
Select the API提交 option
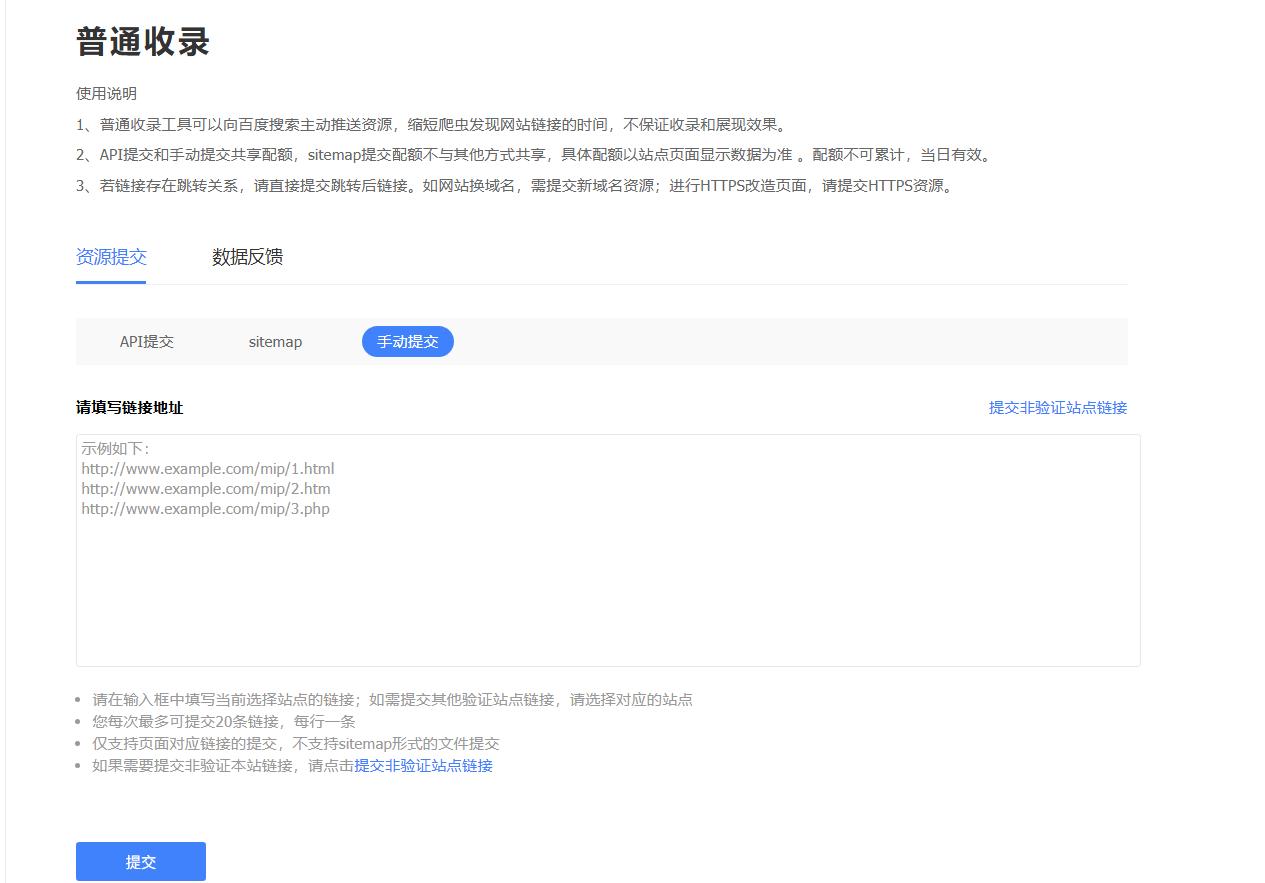pos(147,342)
